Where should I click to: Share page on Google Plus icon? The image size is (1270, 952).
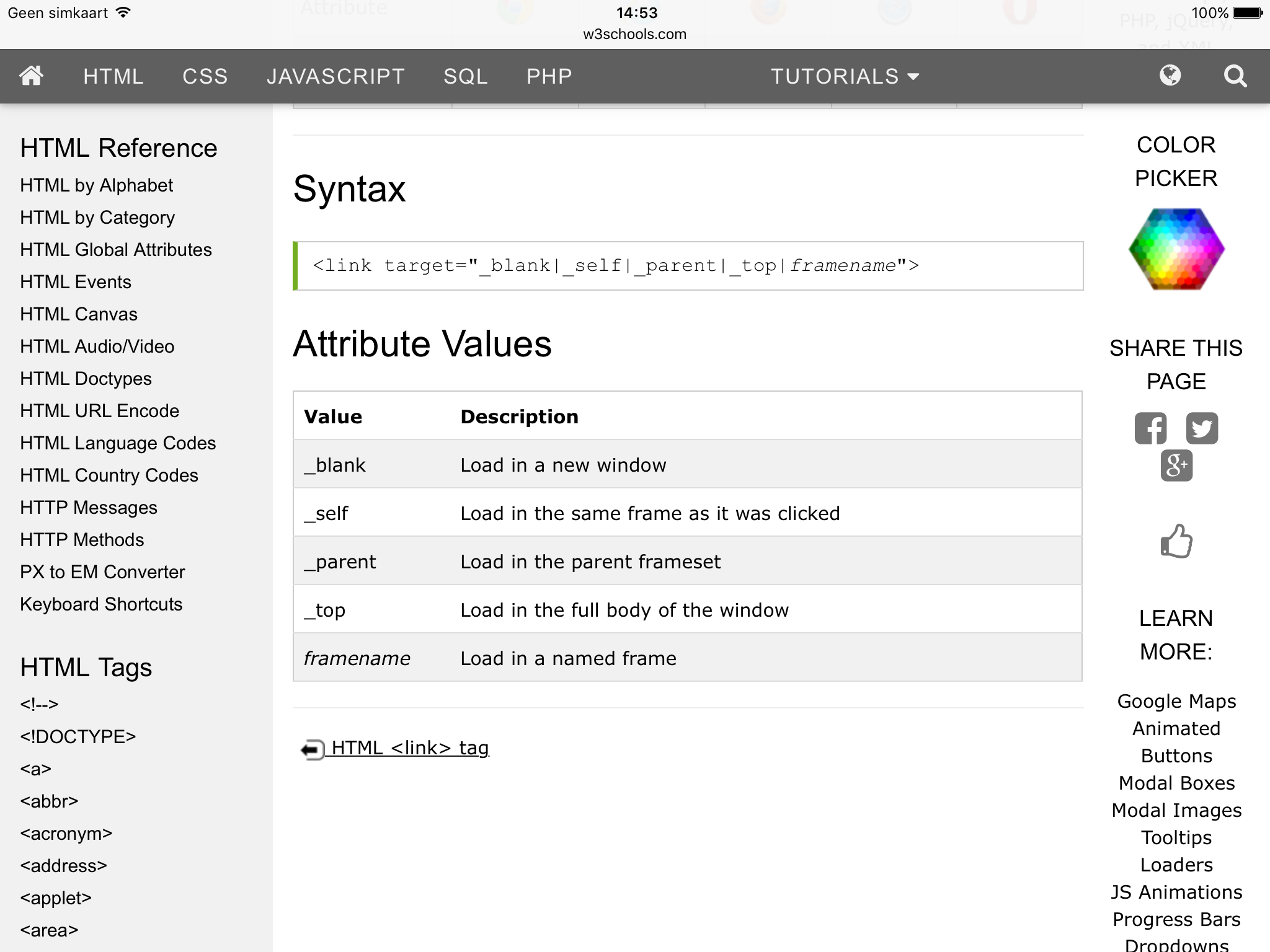click(1176, 465)
